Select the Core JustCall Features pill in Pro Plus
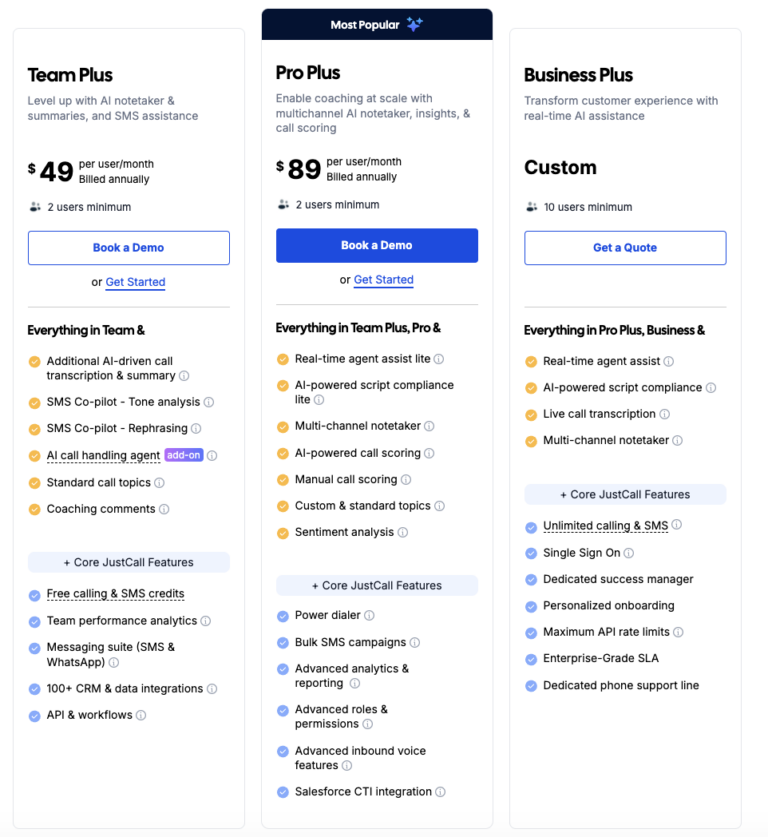Viewport: 768px width, 837px height. tap(376, 584)
